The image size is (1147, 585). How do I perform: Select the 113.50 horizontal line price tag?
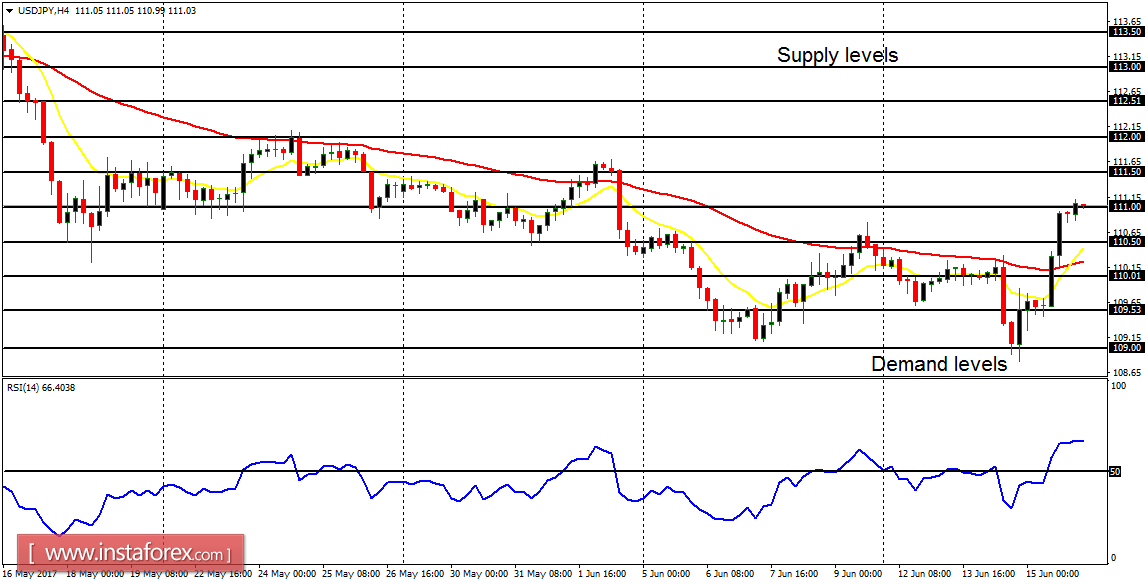1127,32
